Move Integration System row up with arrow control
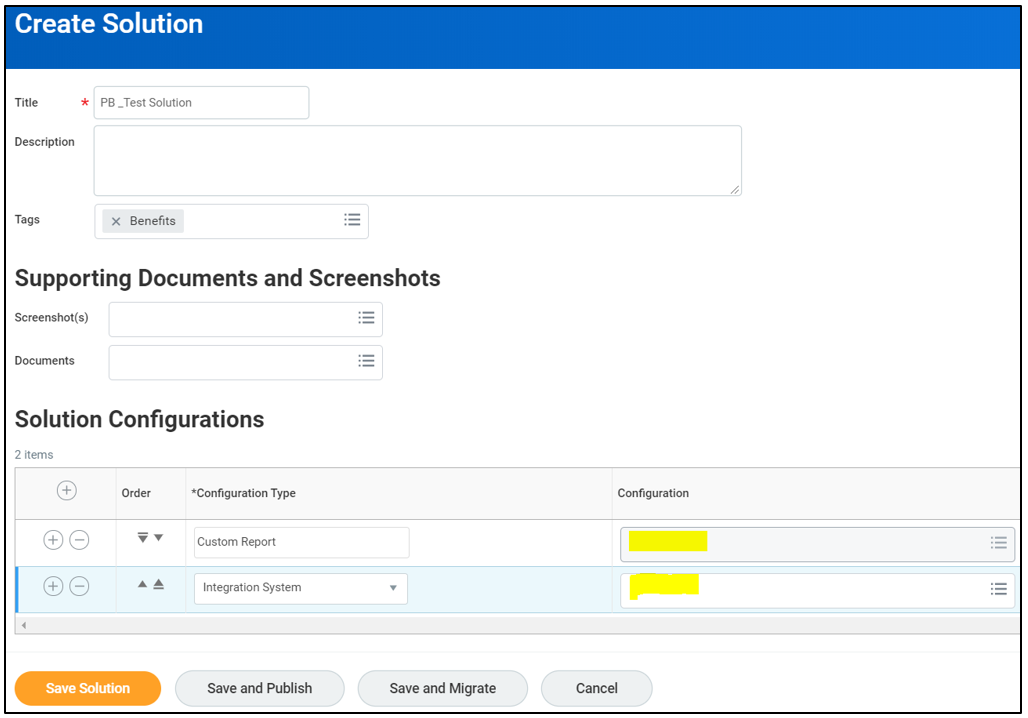Screen dimensions: 1028x718 (143, 585)
